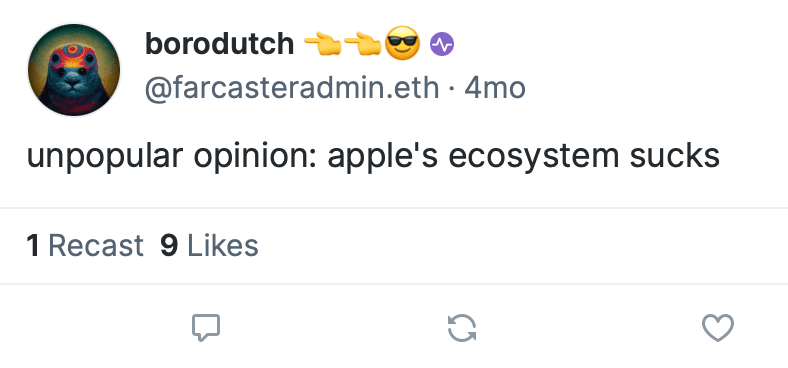
Task: Click the word "unpopular" in the cast
Action: coord(105,158)
